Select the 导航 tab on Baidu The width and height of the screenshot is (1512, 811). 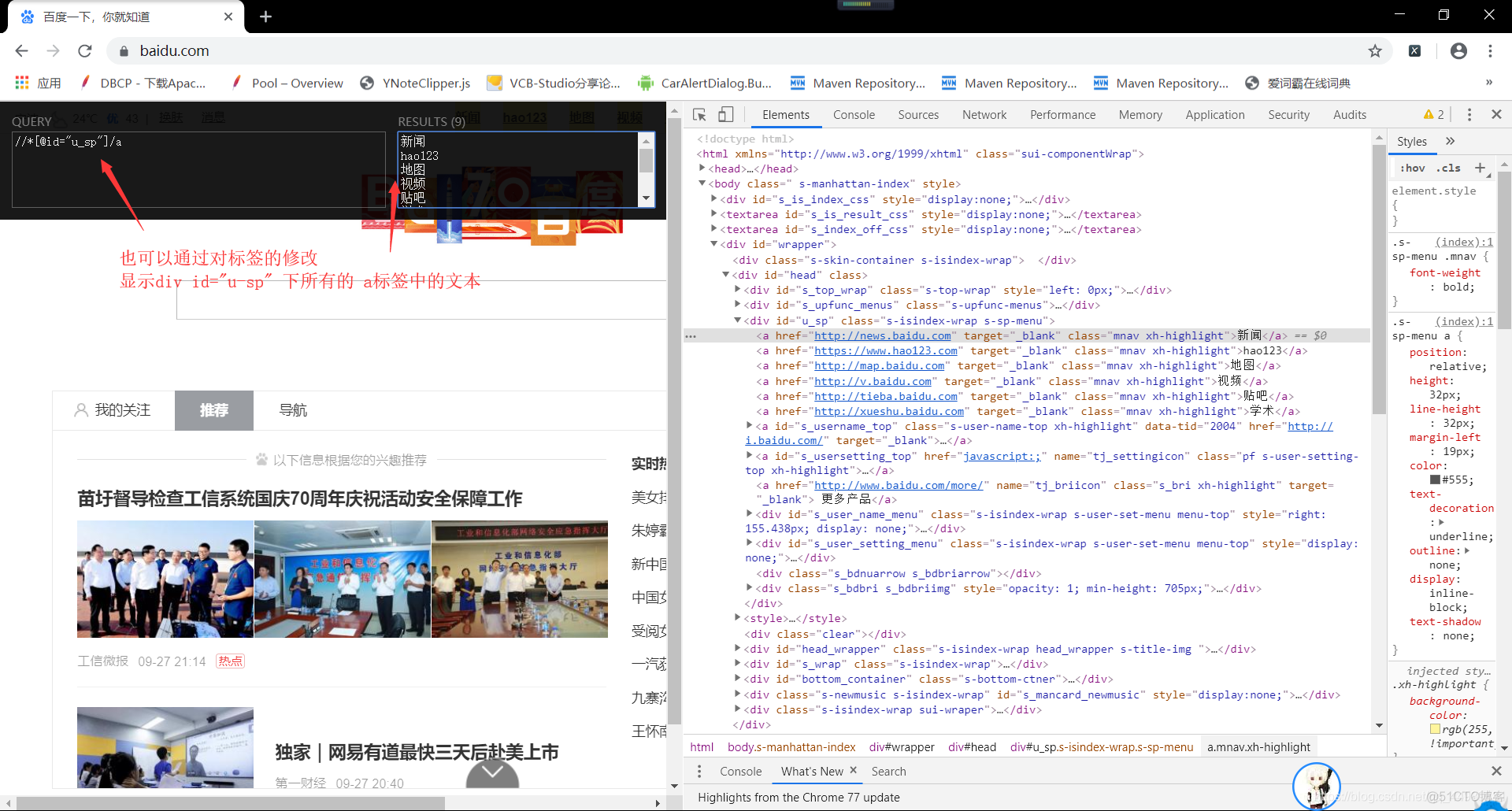293,410
